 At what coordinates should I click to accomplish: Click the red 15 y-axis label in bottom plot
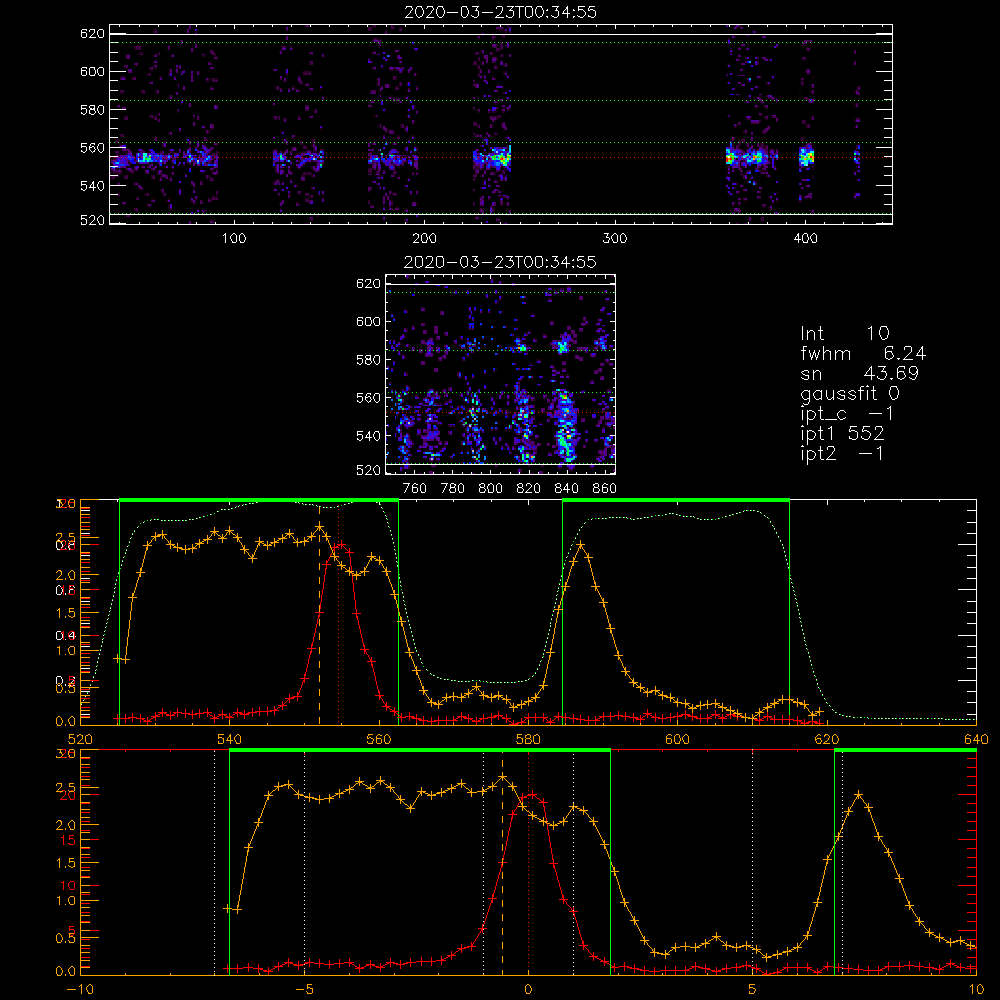click(68, 841)
